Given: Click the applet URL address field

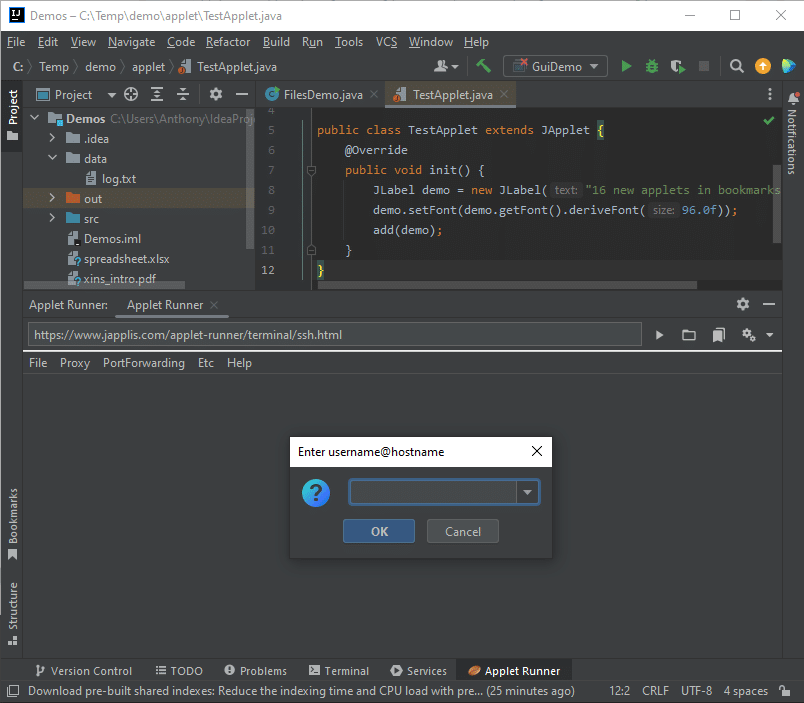Looking at the screenshot, I should (x=335, y=335).
